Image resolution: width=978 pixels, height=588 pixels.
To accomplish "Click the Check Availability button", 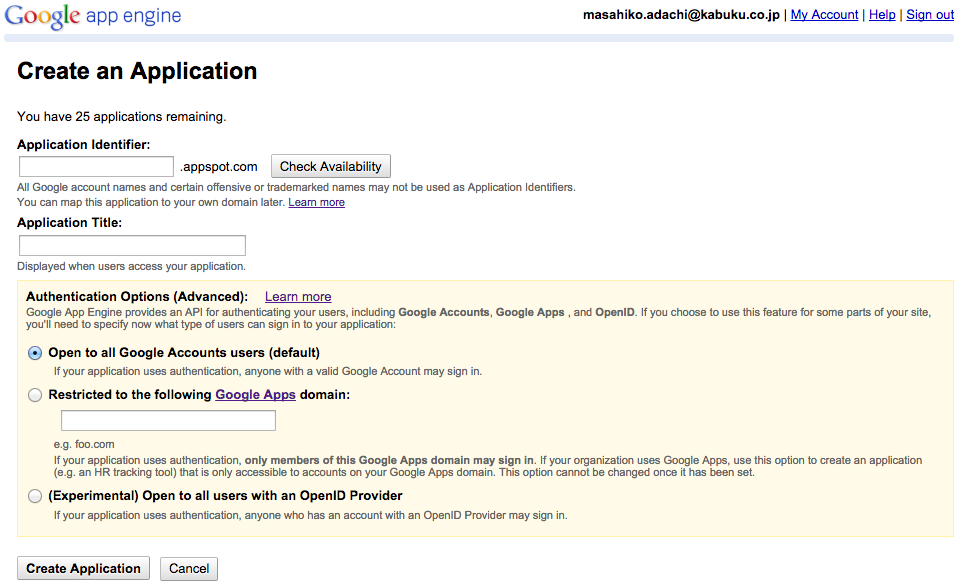I will pyautogui.click(x=331, y=166).
